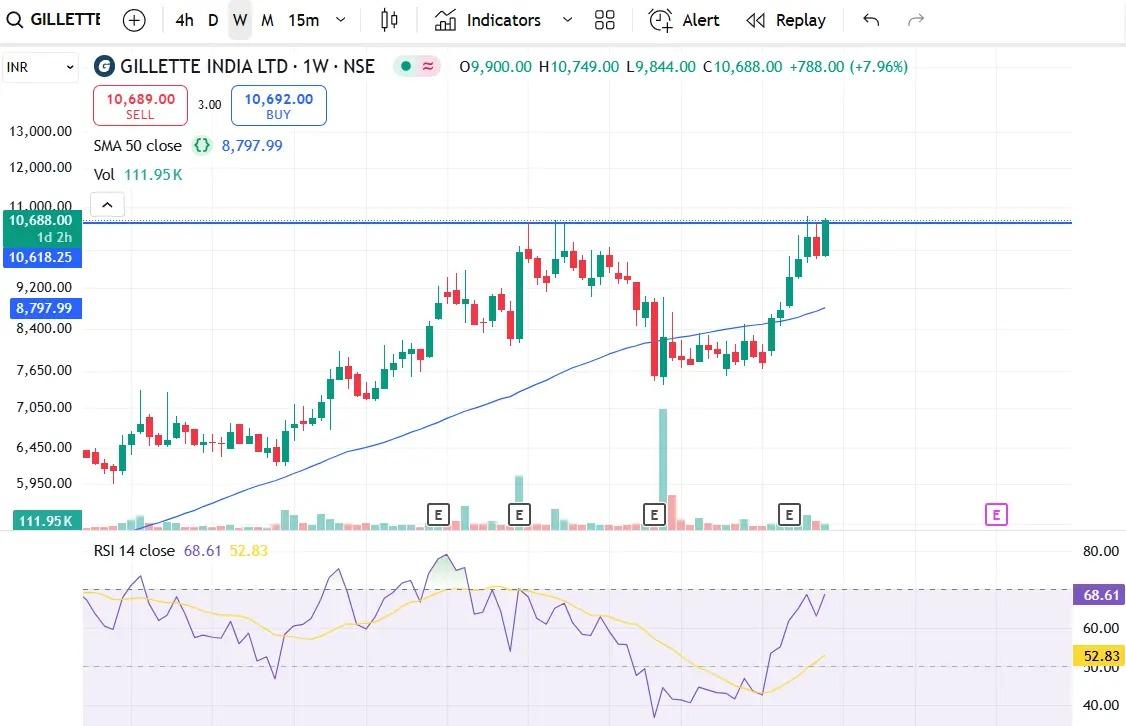Select the Vol indicator legend
Image resolution: width=1126 pixels, height=726 pixels.
[104, 174]
